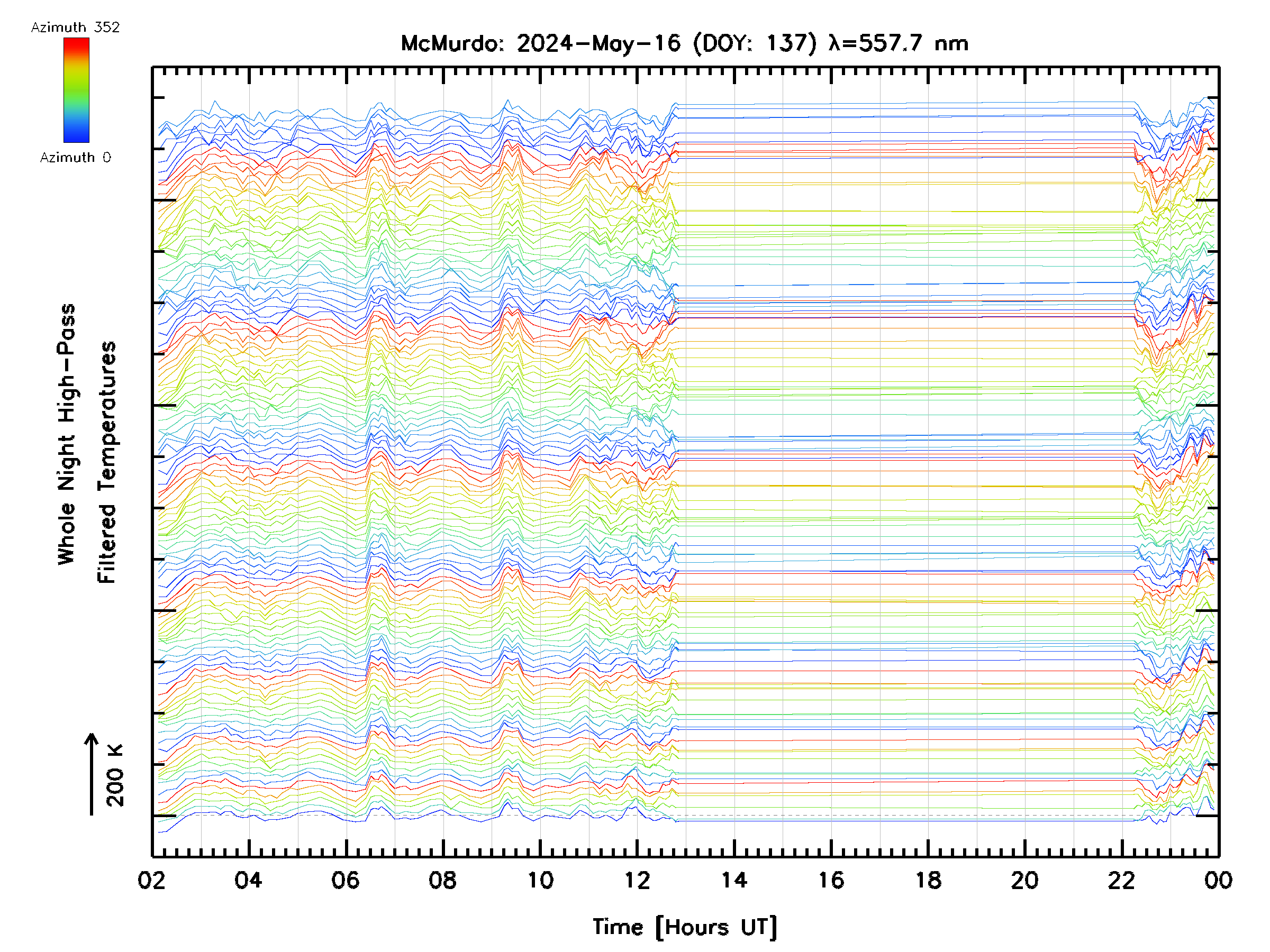Click the '08' hour tick label
The height and width of the screenshot is (952, 1270).
(x=443, y=880)
